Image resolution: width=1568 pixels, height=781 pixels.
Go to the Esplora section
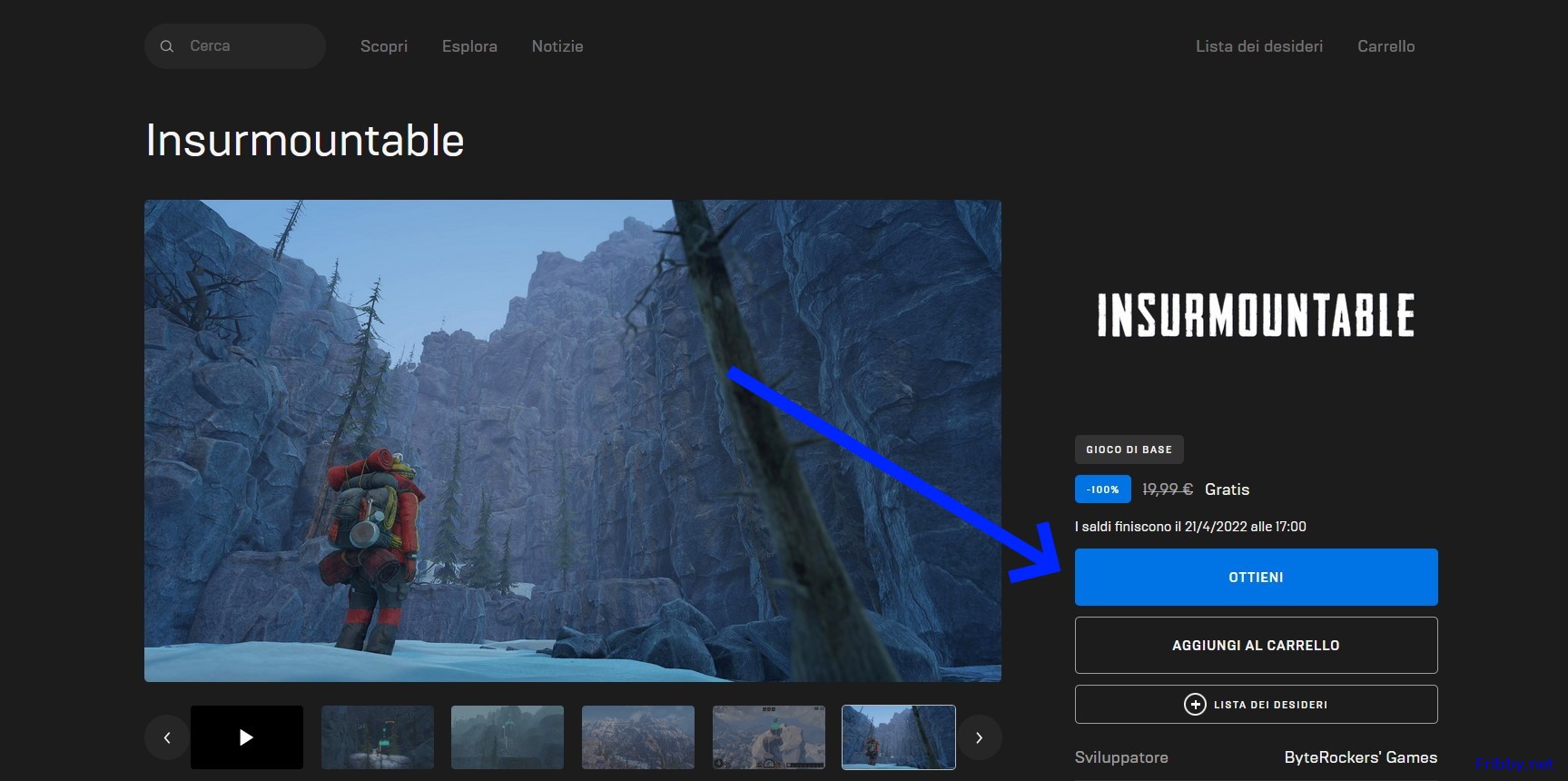click(469, 46)
